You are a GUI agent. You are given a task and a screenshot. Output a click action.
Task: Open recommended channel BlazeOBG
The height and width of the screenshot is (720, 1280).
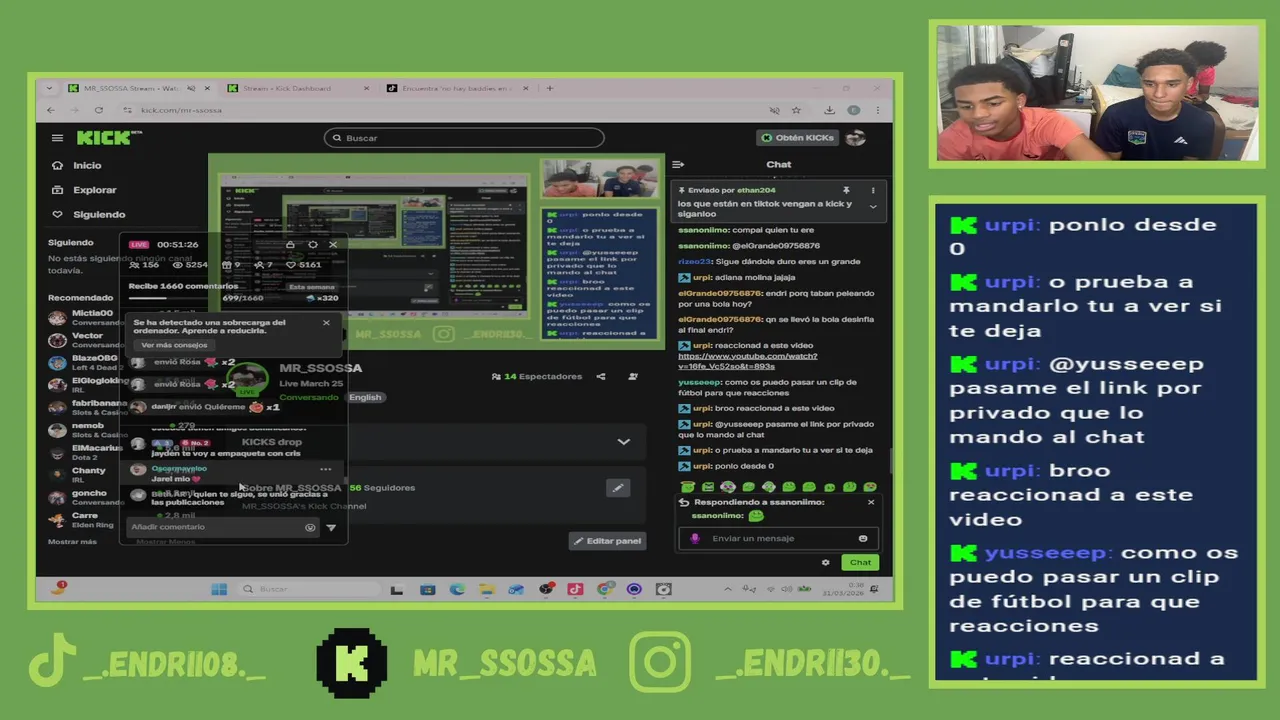(84, 362)
